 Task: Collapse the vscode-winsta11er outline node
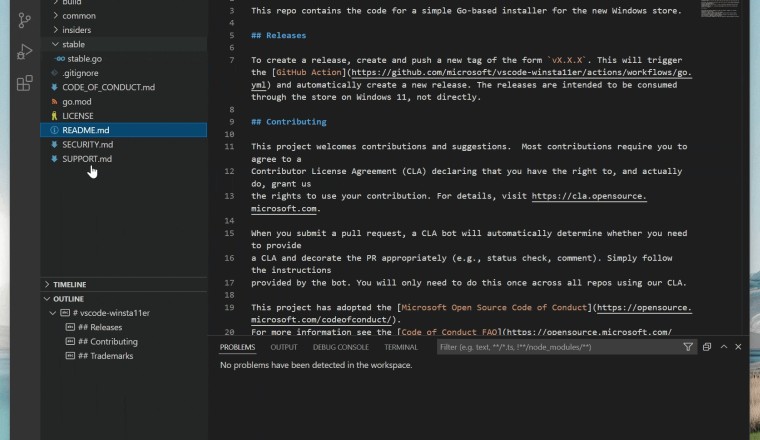(x=53, y=313)
